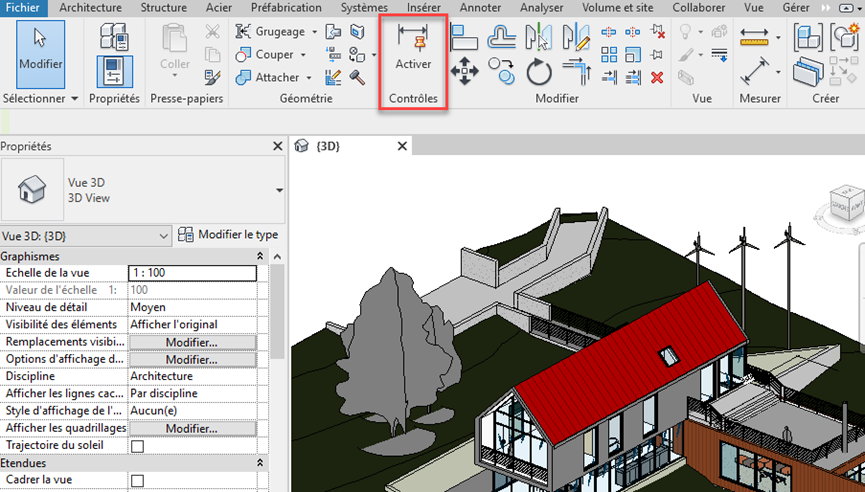Select the Rotate tool in the Modifier panel
This screenshot has width=865, height=492.
539,71
